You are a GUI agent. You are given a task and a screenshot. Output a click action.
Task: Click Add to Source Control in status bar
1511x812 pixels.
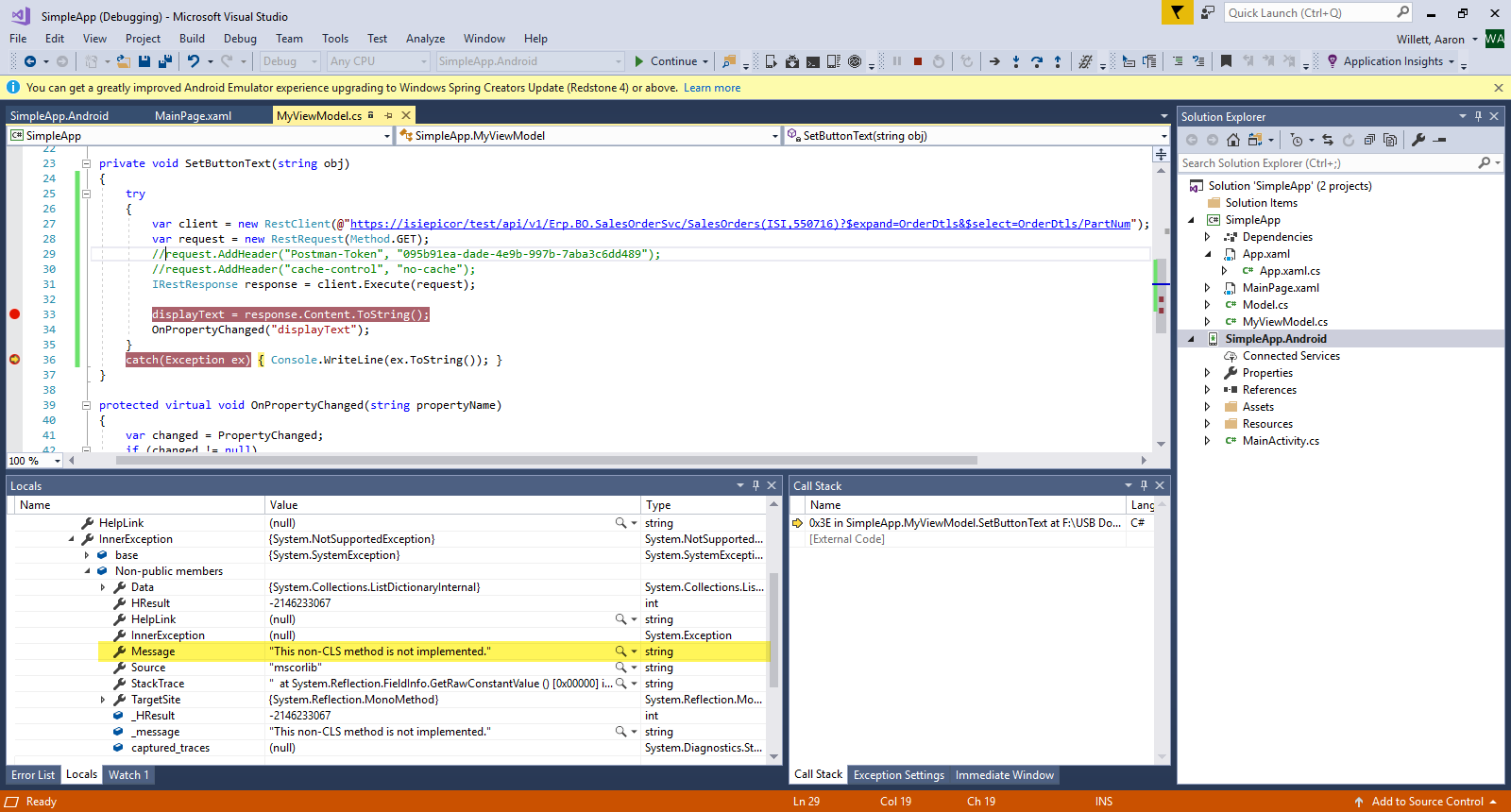(1427, 802)
